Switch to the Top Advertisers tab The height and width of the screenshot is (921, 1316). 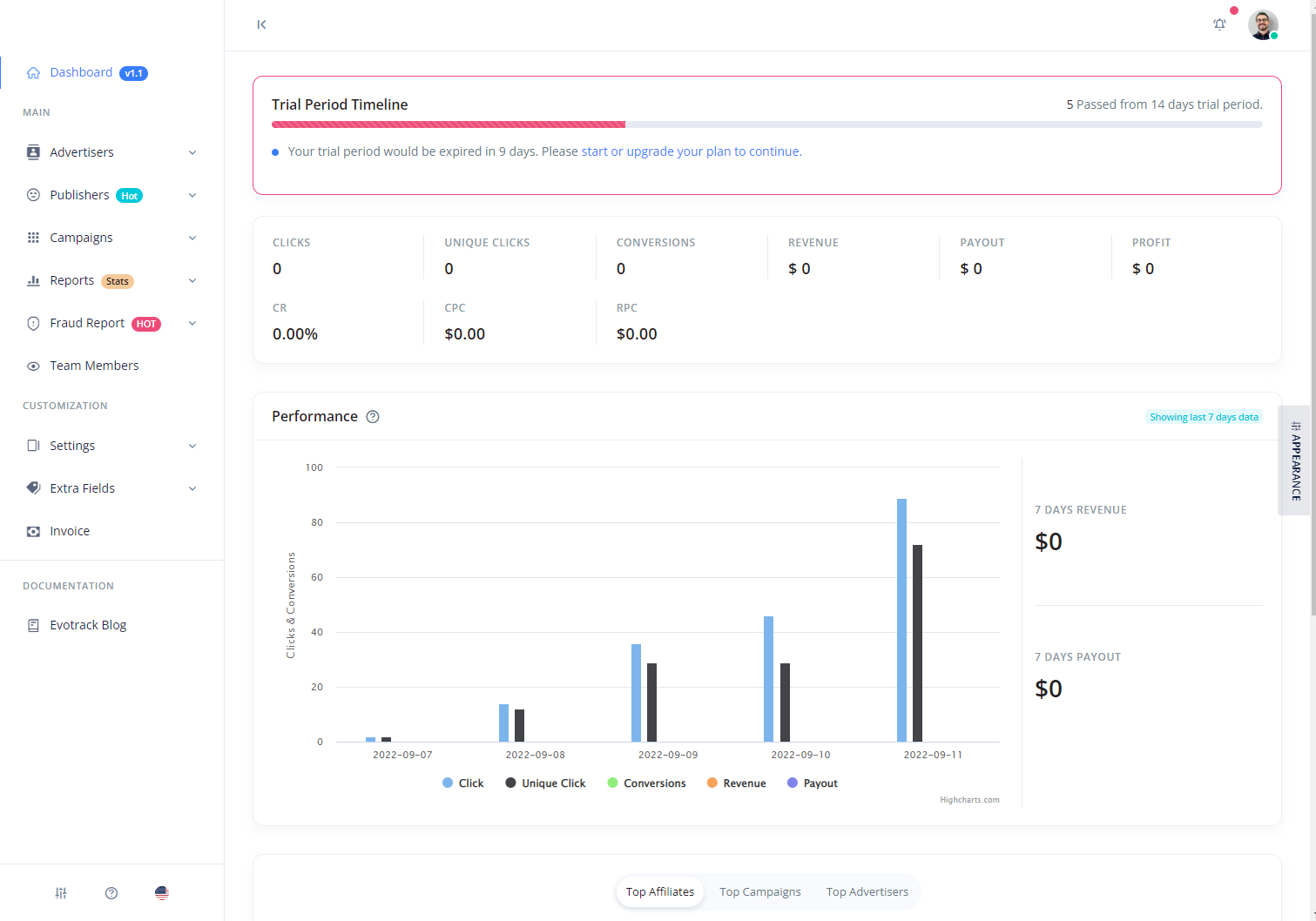(867, 891)
